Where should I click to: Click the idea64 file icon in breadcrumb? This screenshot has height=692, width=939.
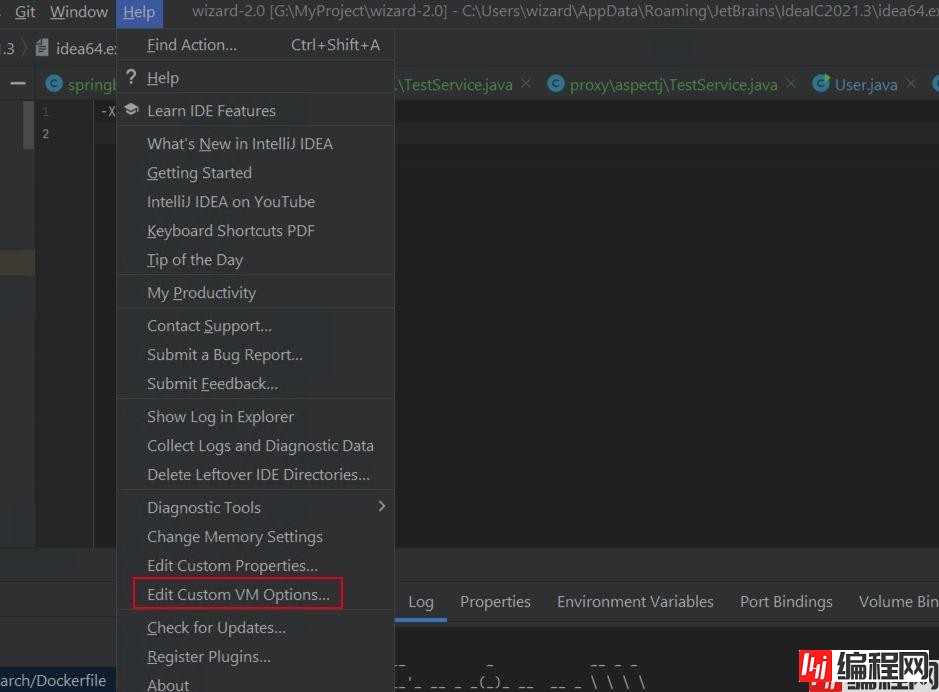[x=42, y=48]
